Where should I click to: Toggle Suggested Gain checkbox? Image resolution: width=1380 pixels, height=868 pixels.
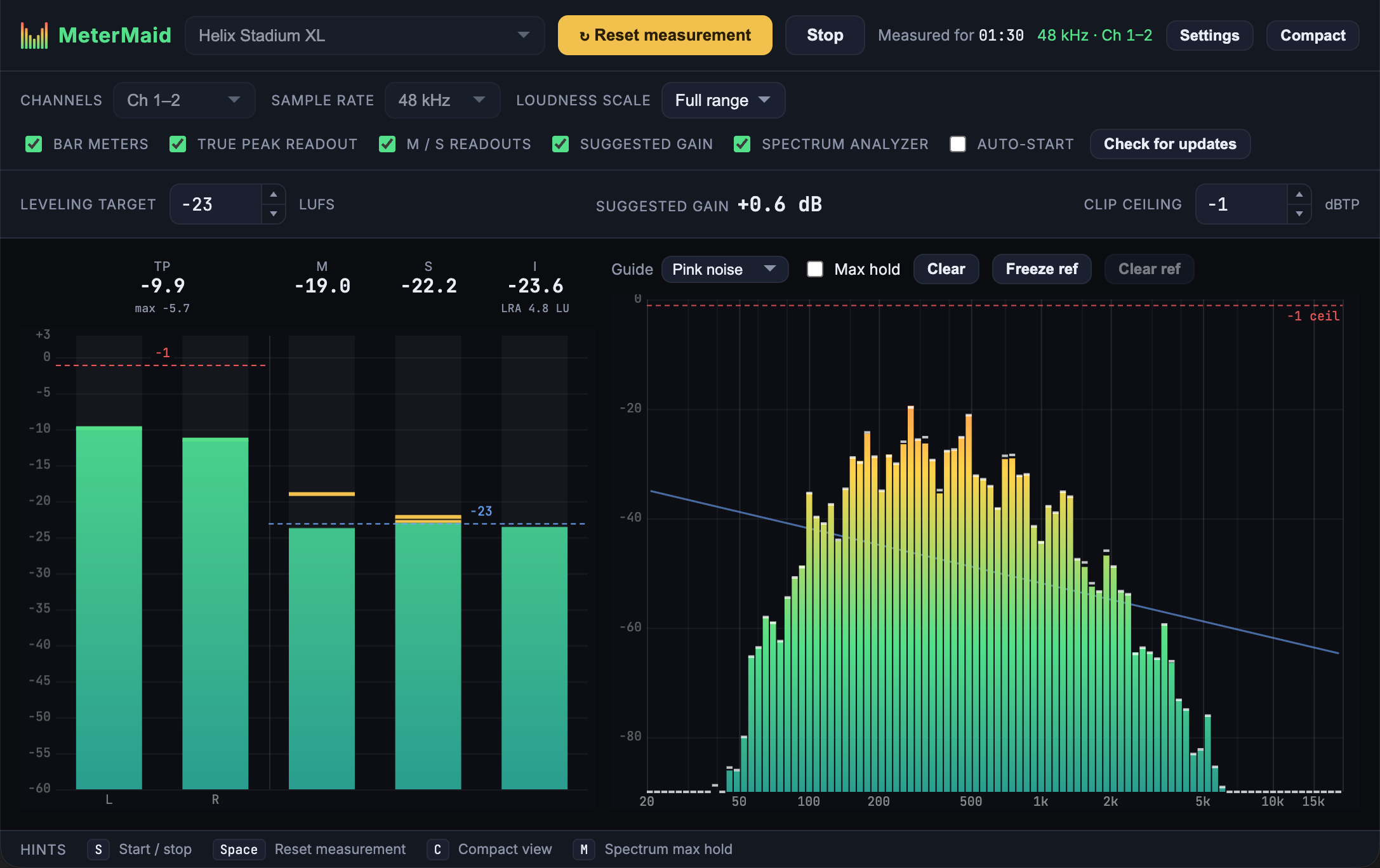point(561,144)
